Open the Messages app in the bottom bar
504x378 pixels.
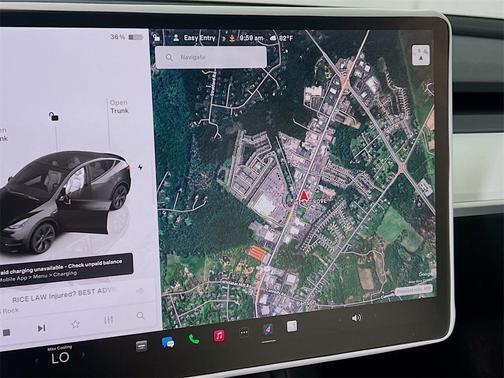[x=168, y=343]
